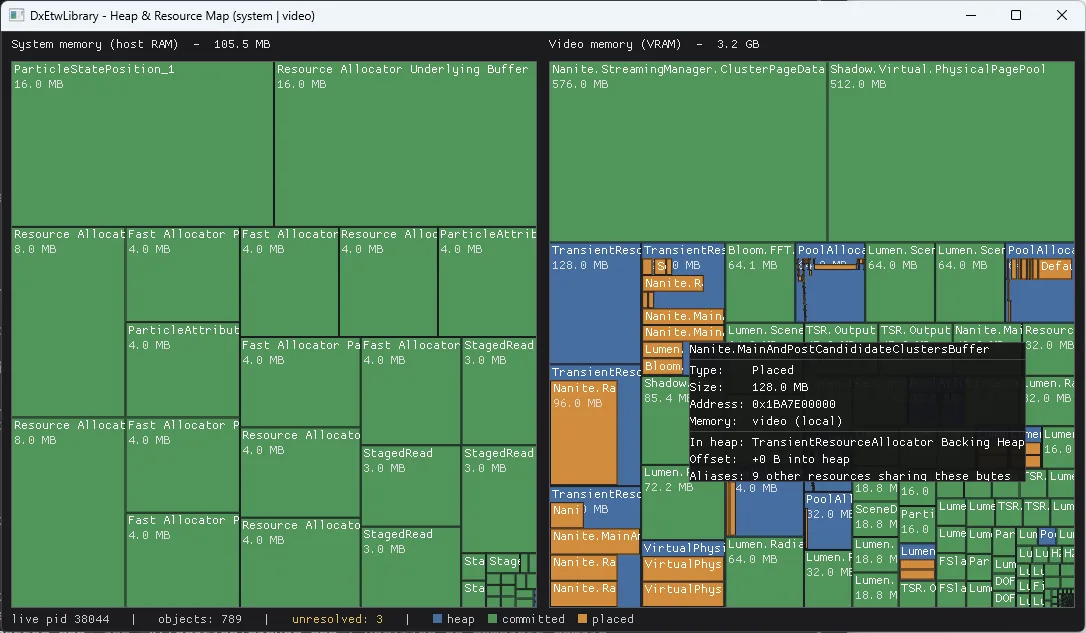Click the 'Offset: +0 B into heap' line
Image resolution: width=1086 pixels, height=633 pixels.
click(769, 459)
